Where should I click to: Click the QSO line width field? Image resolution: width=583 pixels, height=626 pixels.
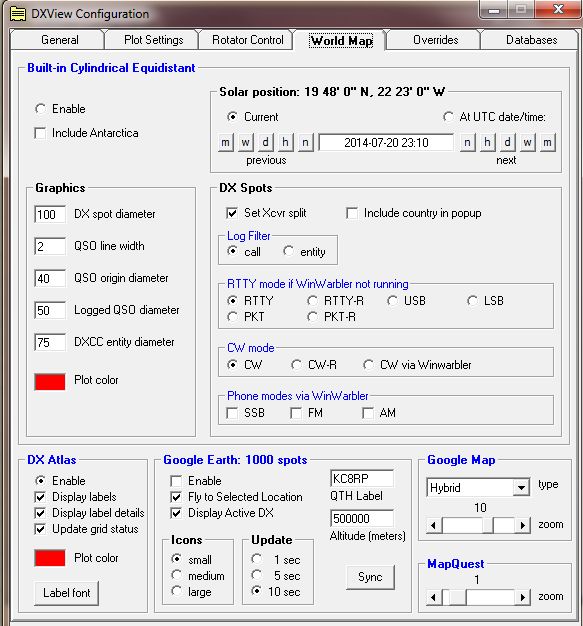tap(50, 246)
